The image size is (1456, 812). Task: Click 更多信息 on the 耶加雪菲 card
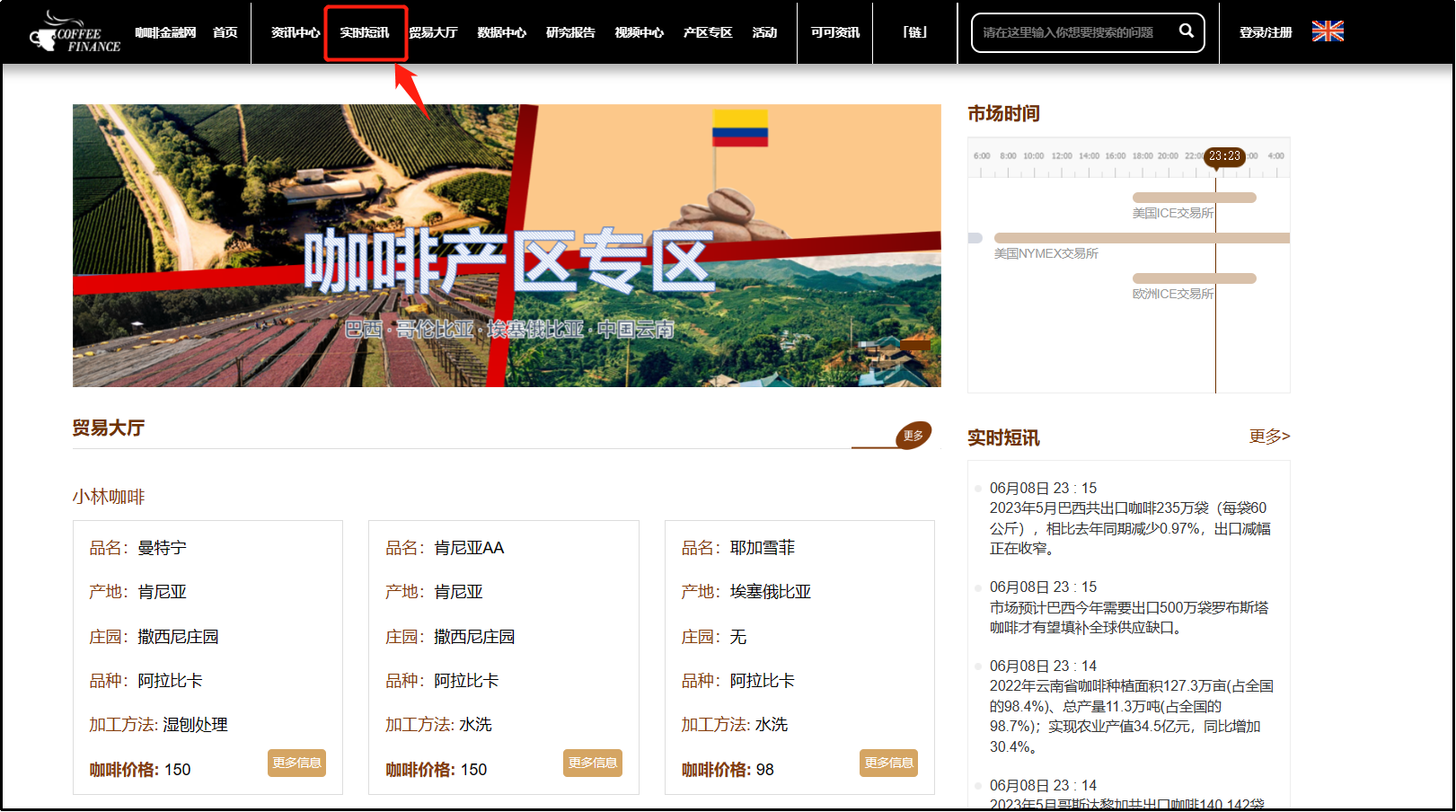tap(888, 763)
